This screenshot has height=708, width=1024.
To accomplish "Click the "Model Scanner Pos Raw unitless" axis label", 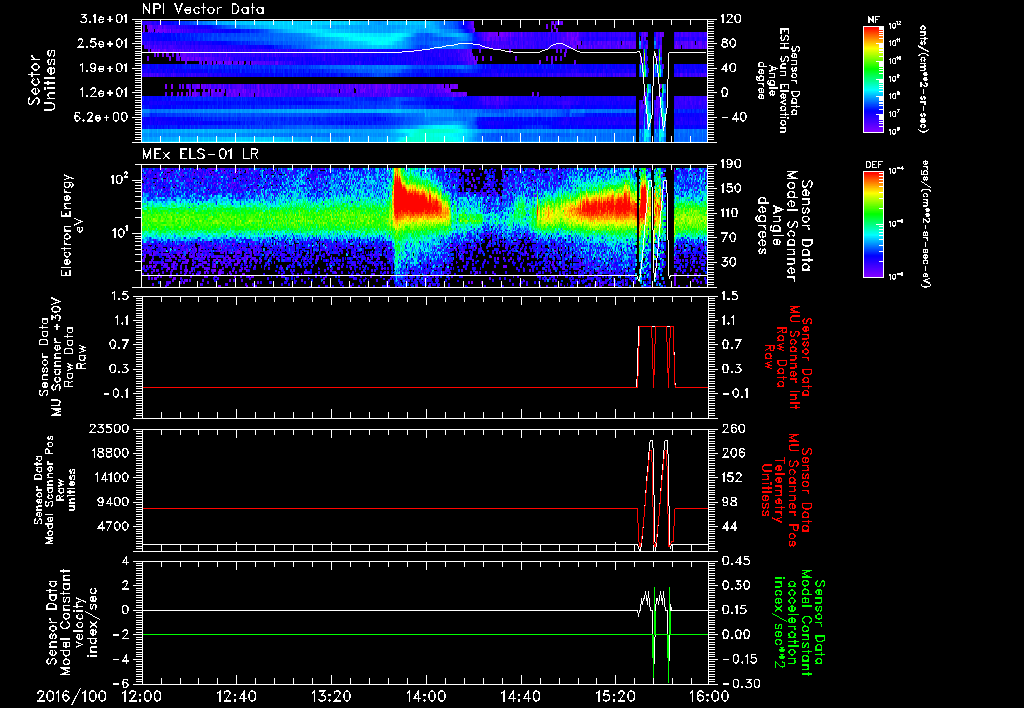I will coord(55,490).
